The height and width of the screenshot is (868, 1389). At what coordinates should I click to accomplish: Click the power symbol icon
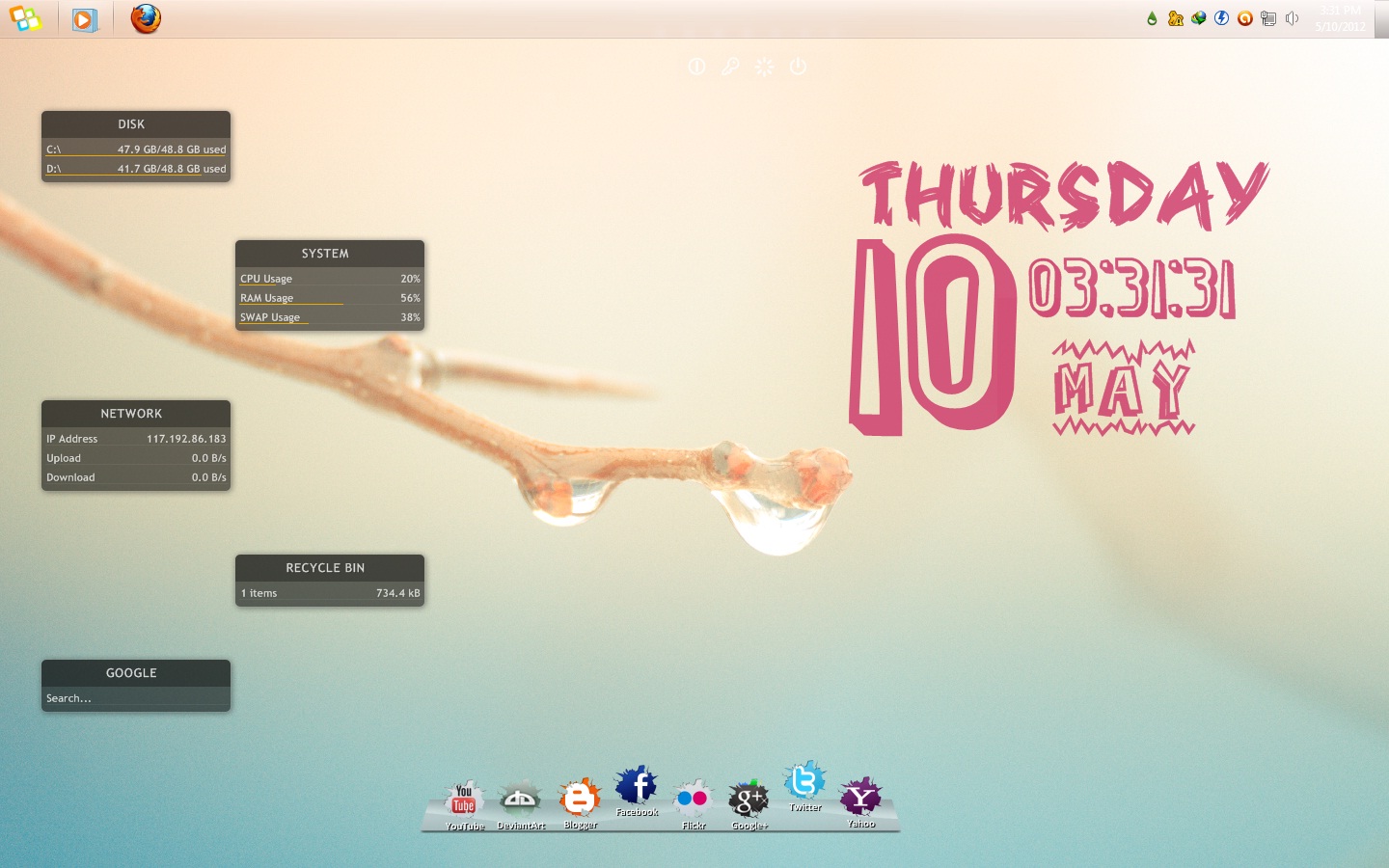[798, 67]
